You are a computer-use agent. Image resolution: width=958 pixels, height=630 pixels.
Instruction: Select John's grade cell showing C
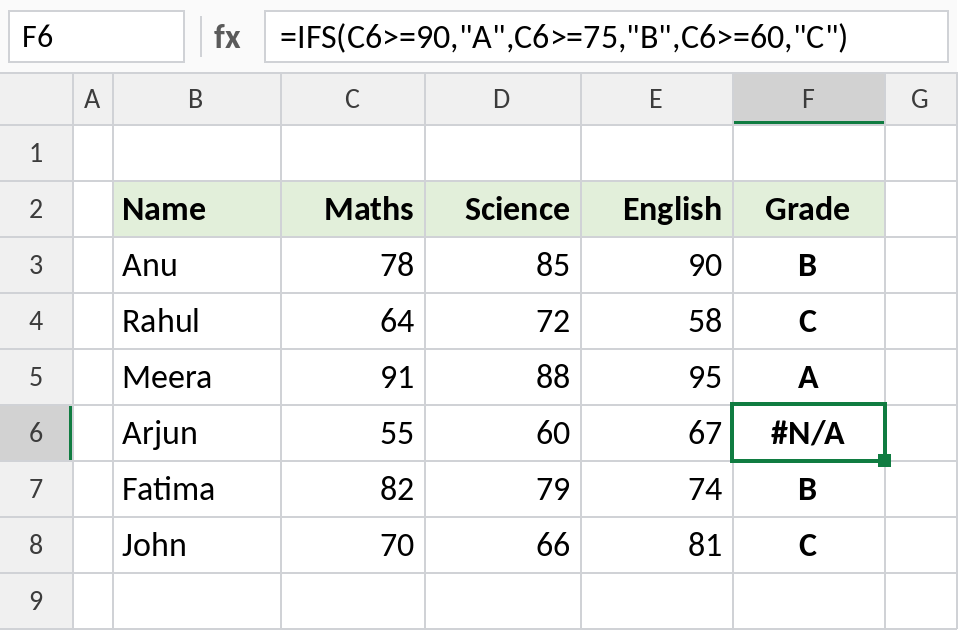[809, 545]
